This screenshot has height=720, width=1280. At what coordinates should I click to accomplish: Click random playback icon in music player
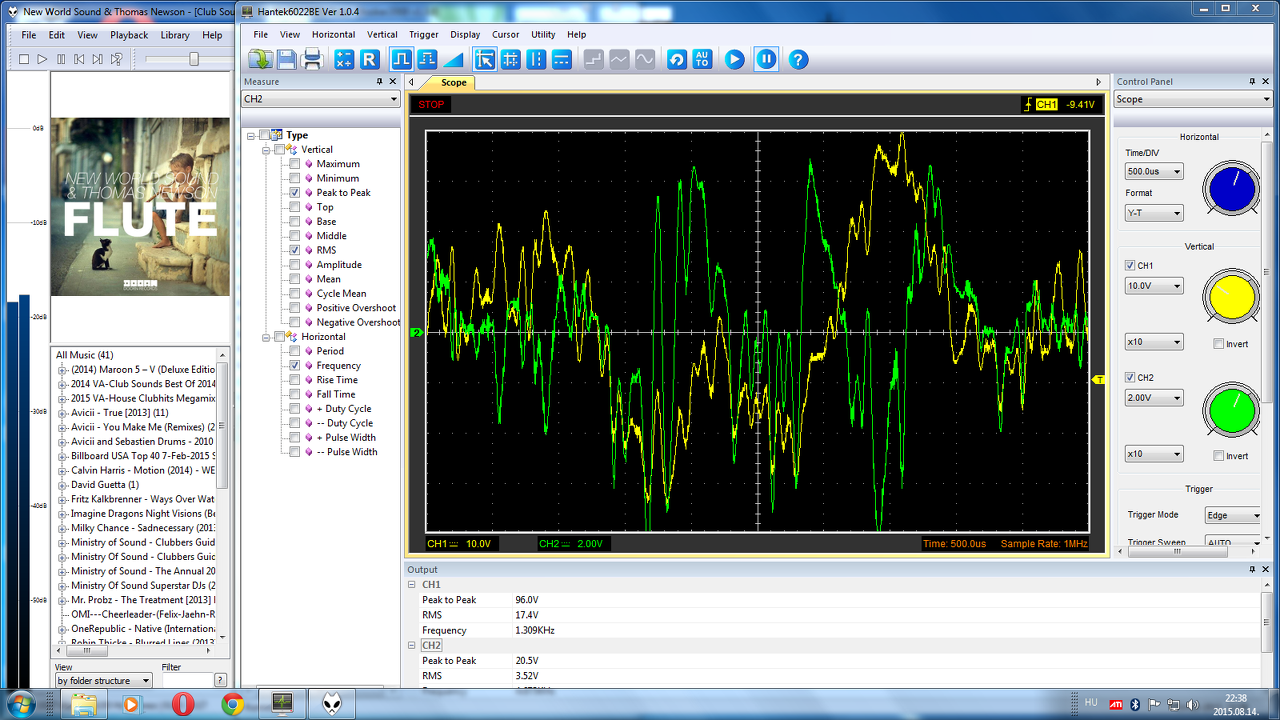[x=117, y=59]
